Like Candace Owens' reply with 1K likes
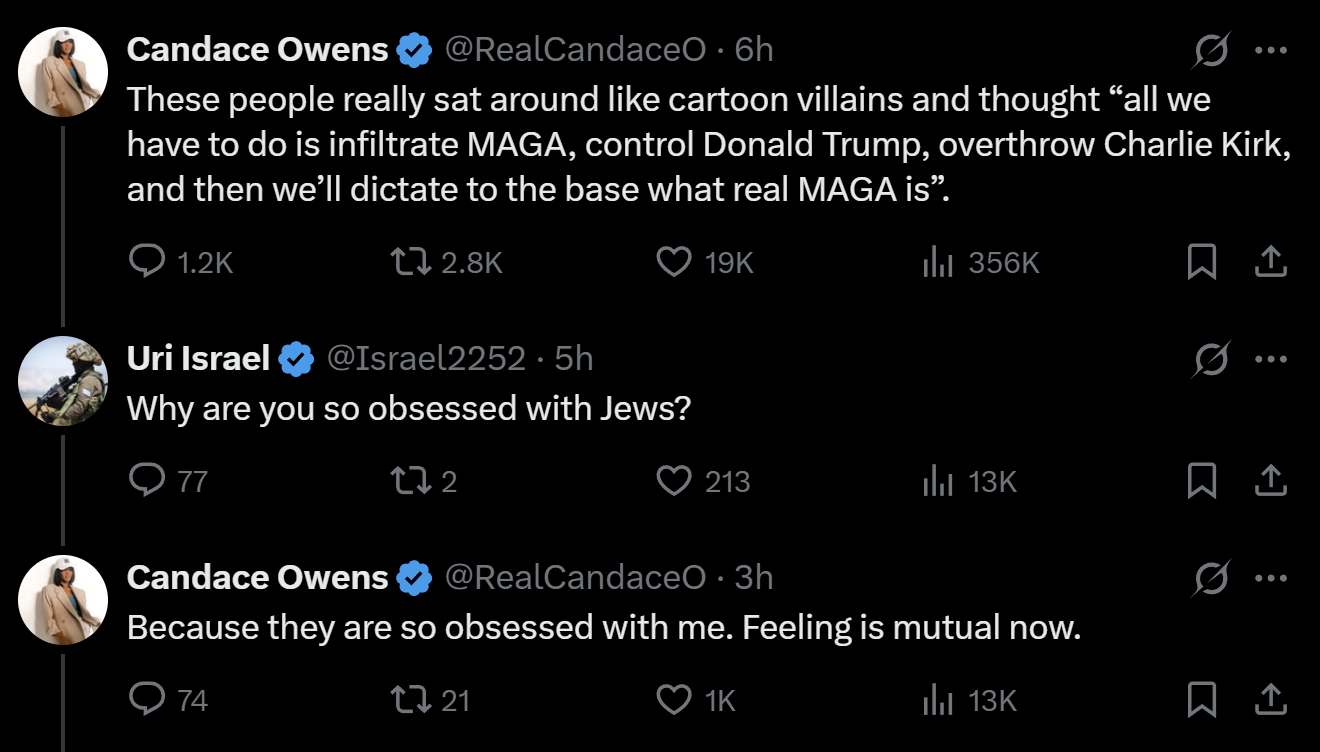Screen dimensions: 1320x752 (673, 700)
